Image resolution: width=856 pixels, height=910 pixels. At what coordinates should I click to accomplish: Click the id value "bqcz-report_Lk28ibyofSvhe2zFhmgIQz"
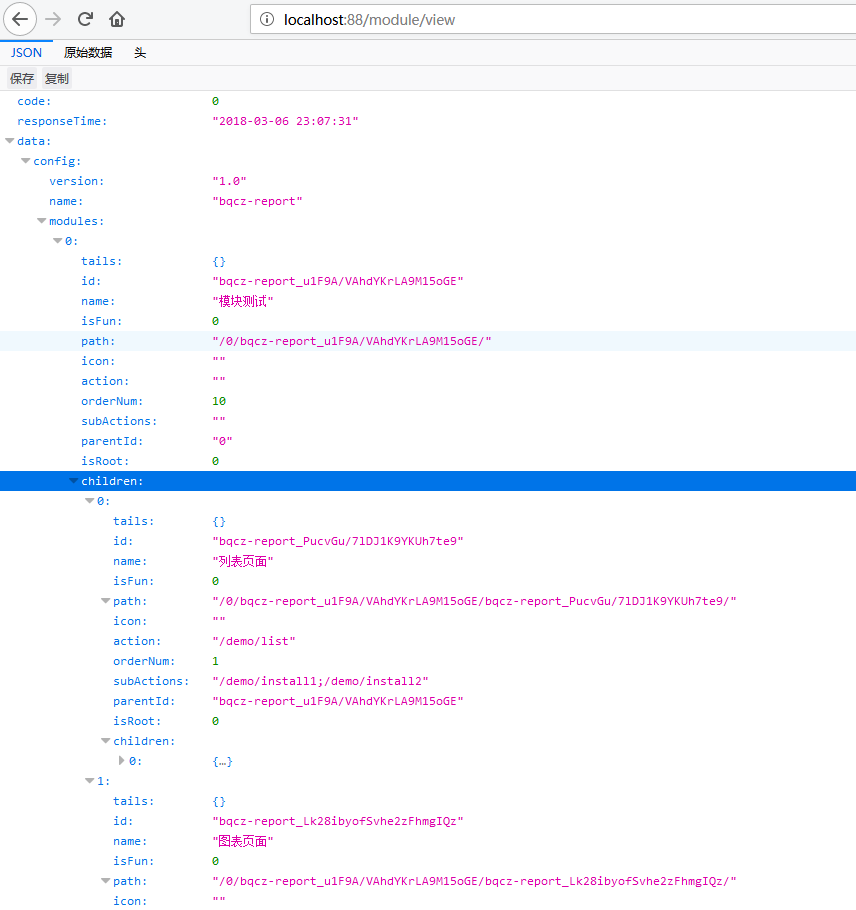[x=338, y=821]
